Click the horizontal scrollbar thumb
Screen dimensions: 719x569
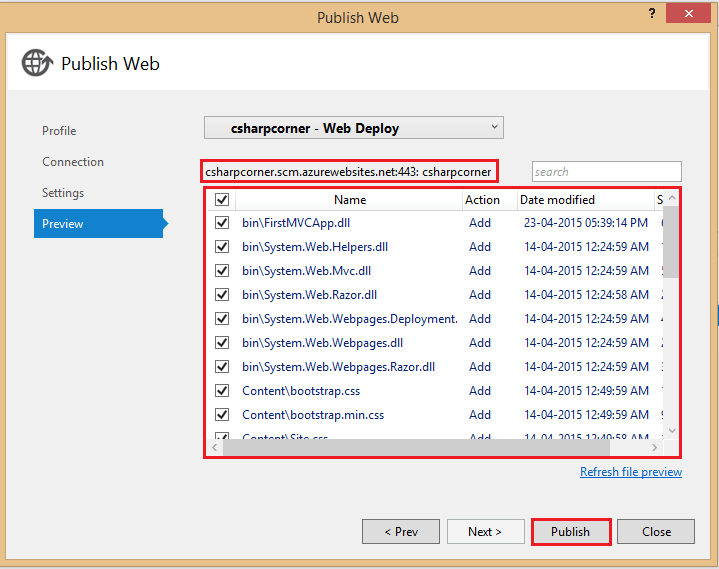pyautogui.click(x=416, y=447)
